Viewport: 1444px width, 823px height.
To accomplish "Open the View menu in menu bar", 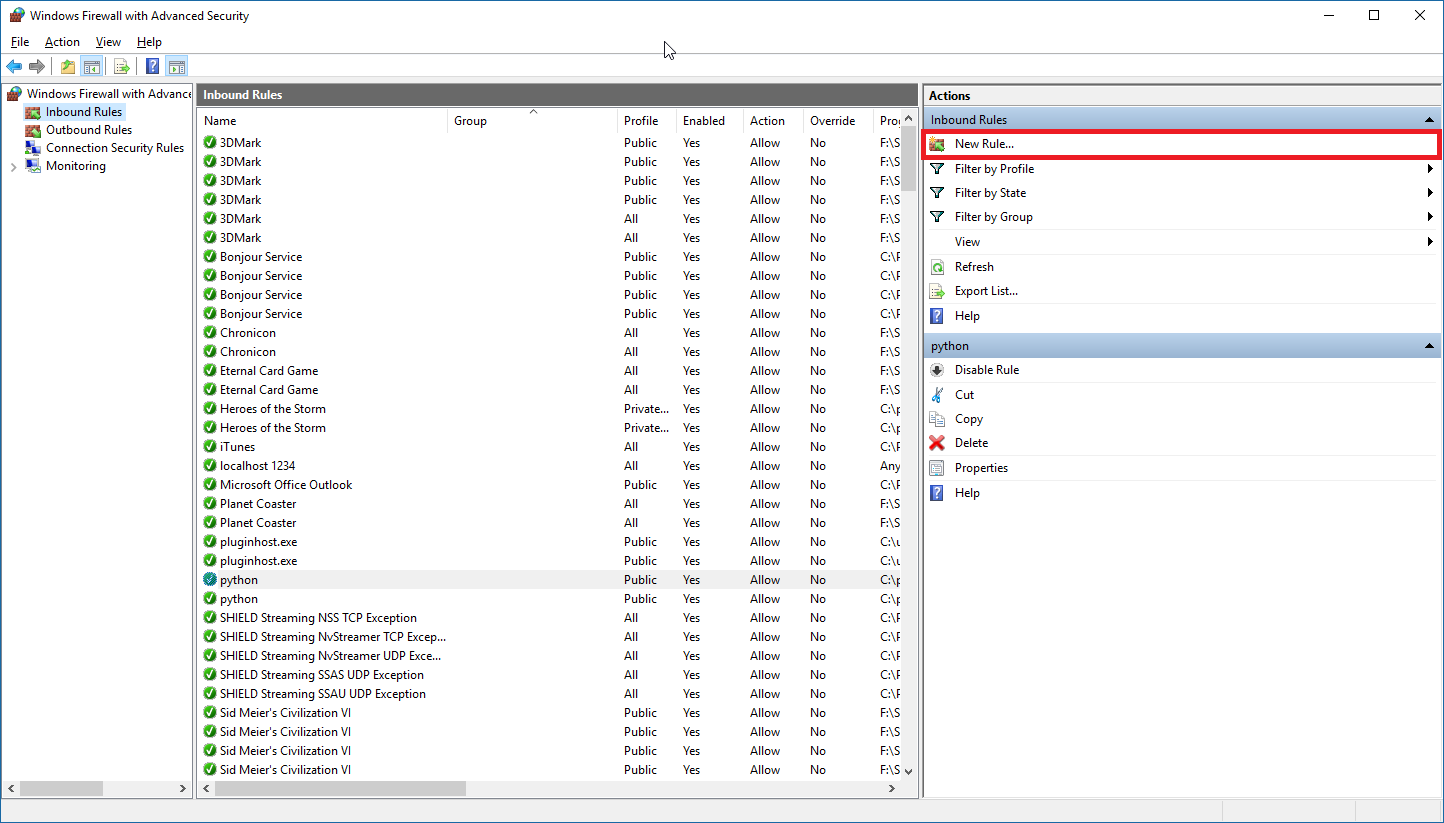I will pyautogui.click(x=108, y=42).
